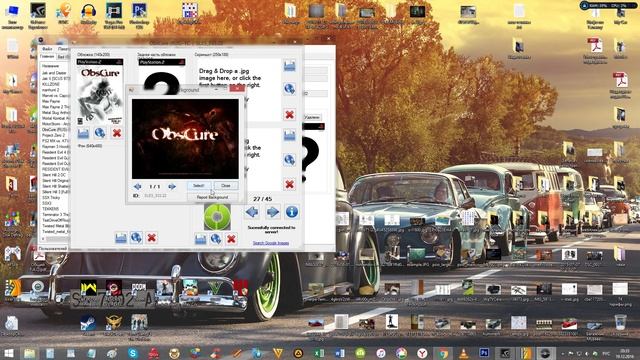Click Close button in background dialog
This screenshot has width=640, height=360.
click(226, 186)
